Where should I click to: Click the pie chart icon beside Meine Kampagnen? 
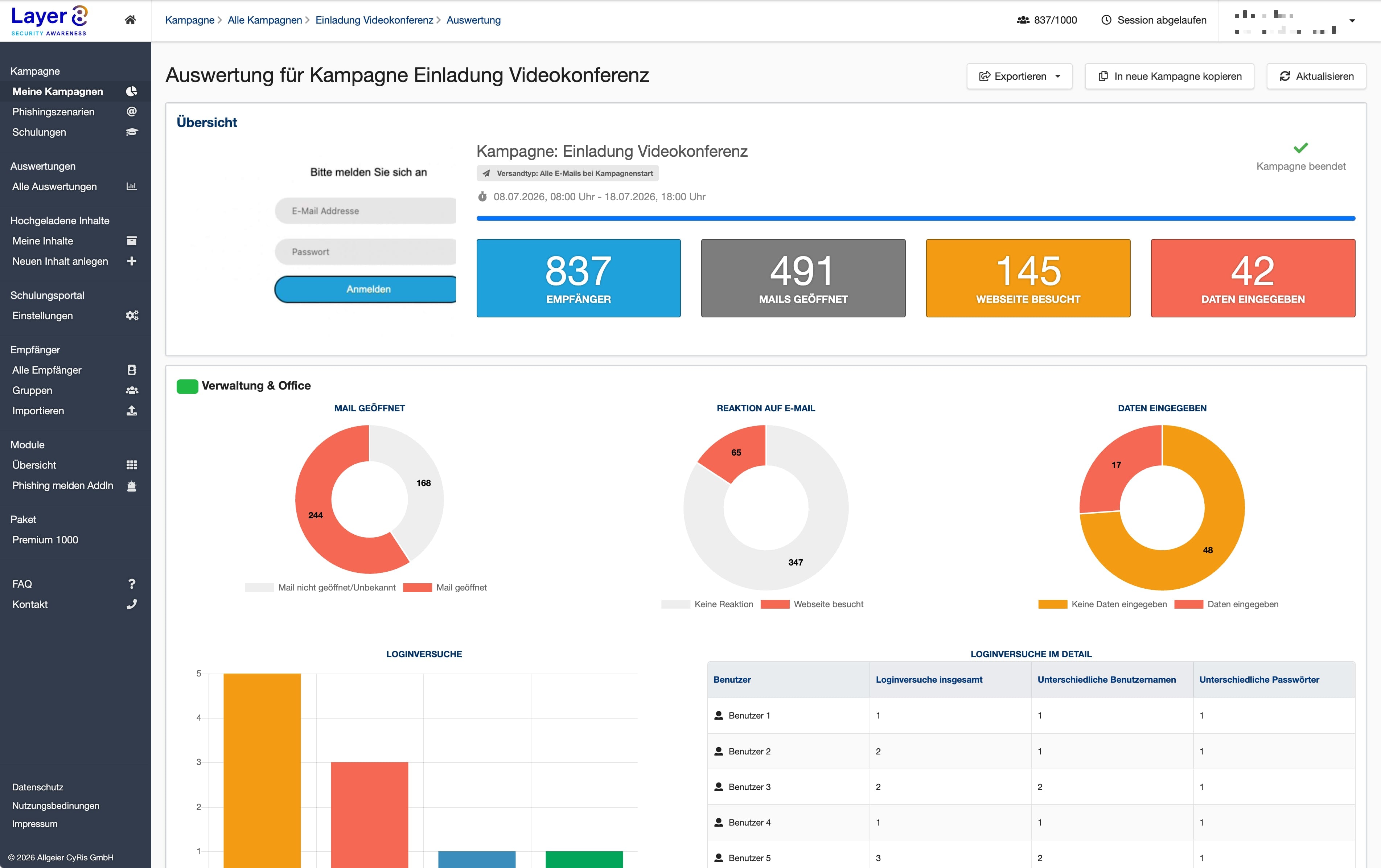tap(131, 92)
